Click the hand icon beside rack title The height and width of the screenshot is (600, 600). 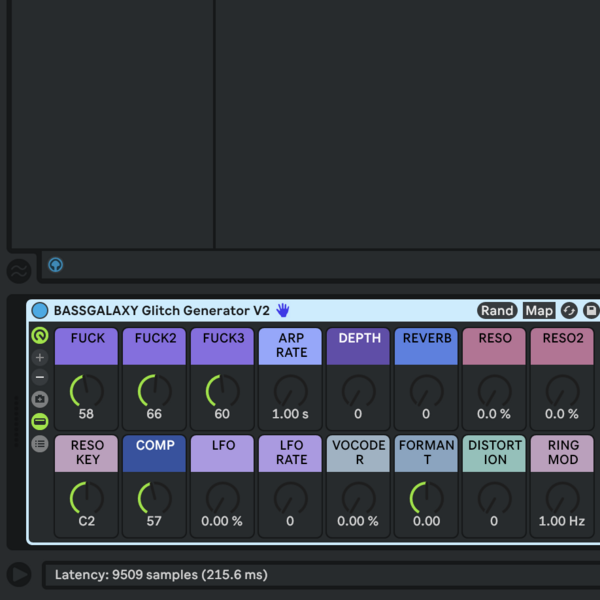283,310
